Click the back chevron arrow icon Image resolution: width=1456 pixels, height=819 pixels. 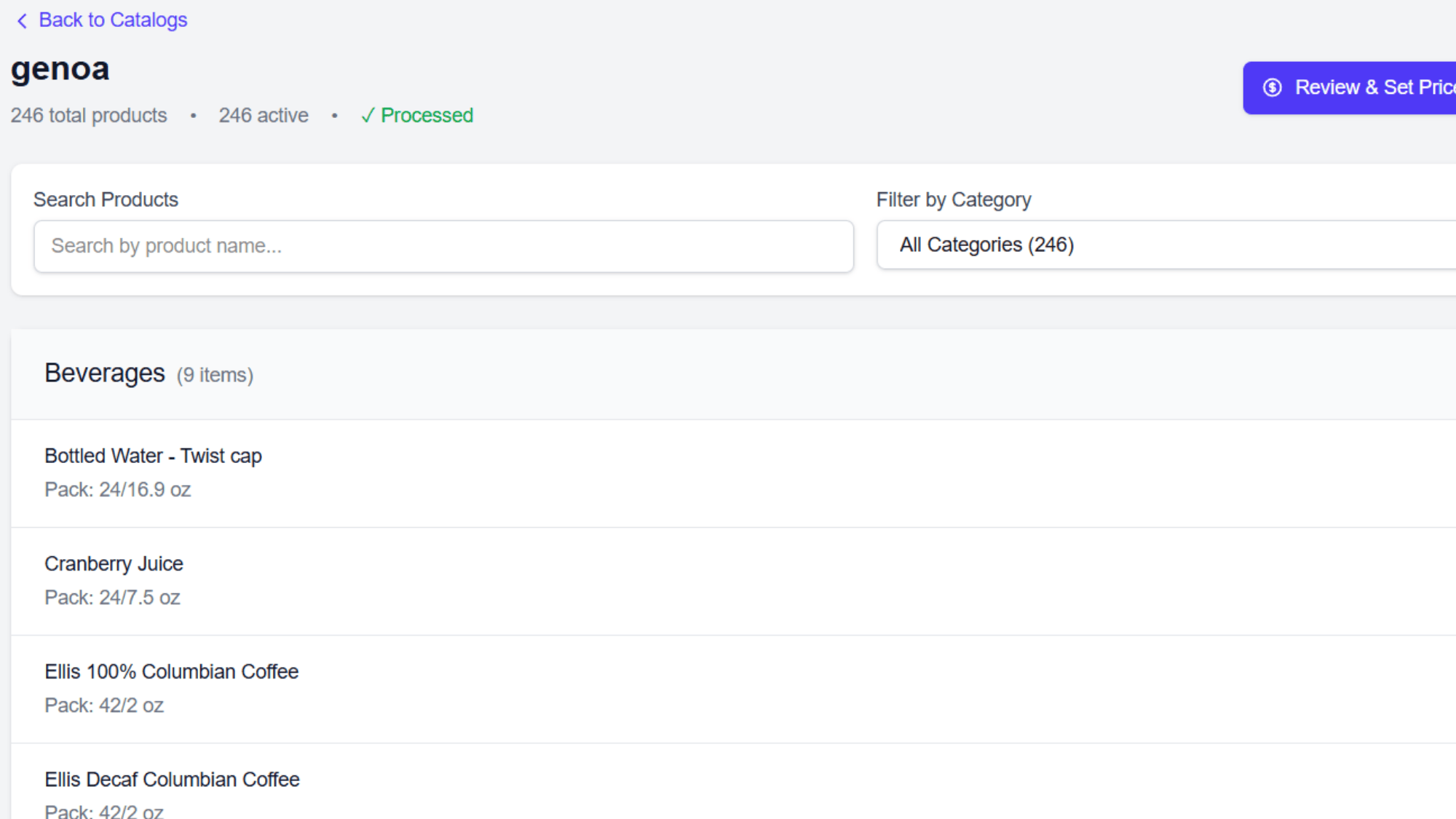pos(22,20)
